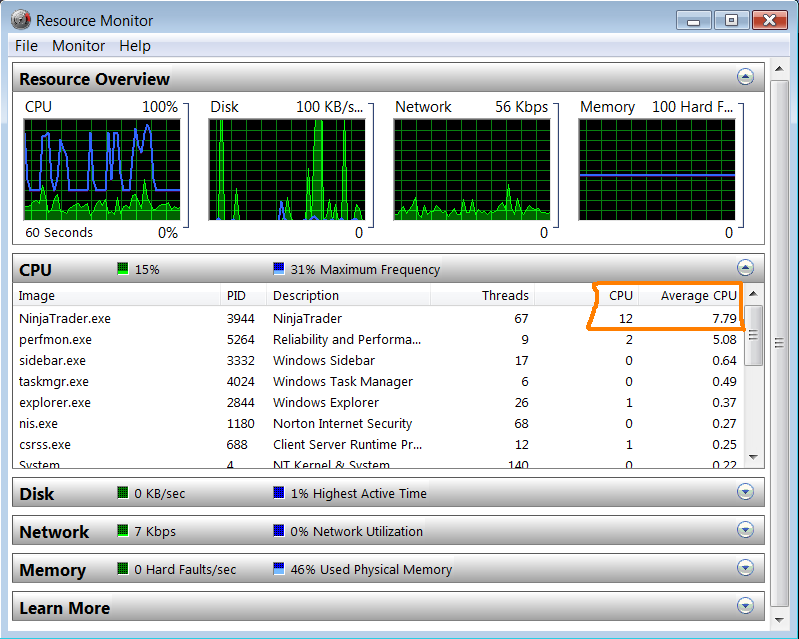Close the Resource Monitor window
This screenshot has height=639, width=799.
tap(769, 20)
